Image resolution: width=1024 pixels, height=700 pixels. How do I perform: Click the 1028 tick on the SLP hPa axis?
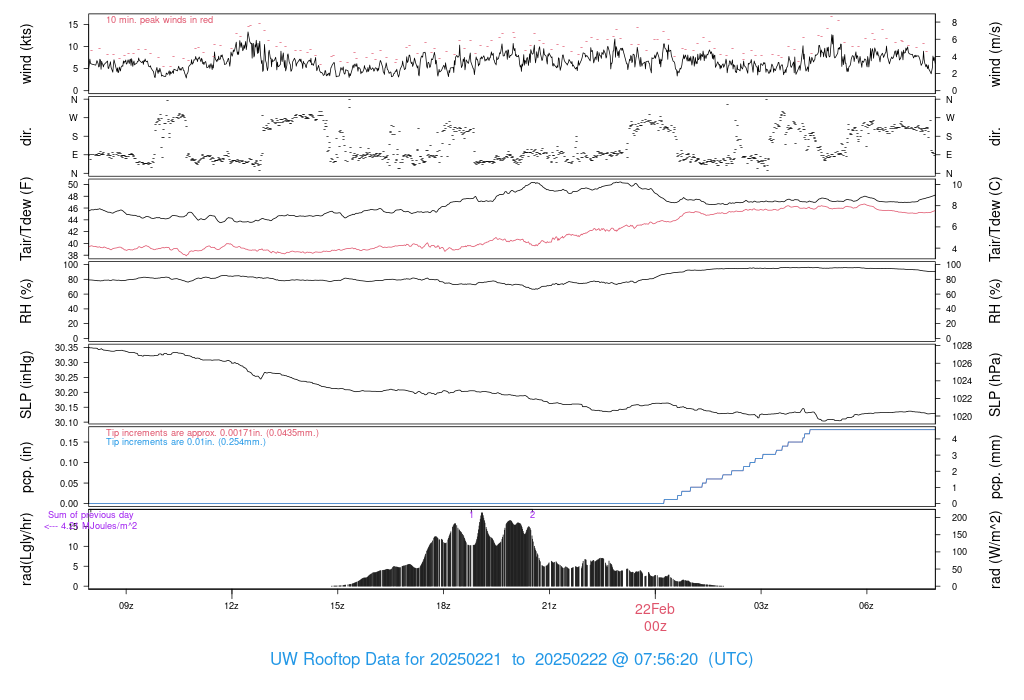[x=963, y=346]
